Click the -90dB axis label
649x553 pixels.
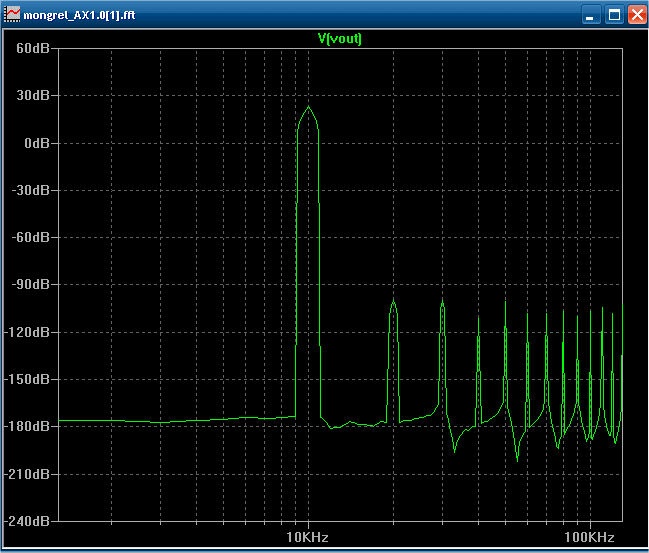point(30,285)
